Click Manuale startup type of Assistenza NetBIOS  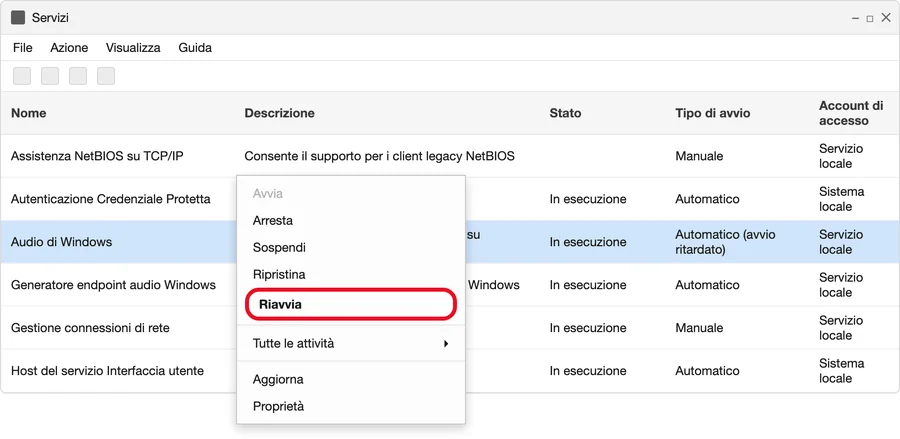(x=699, y=156)
